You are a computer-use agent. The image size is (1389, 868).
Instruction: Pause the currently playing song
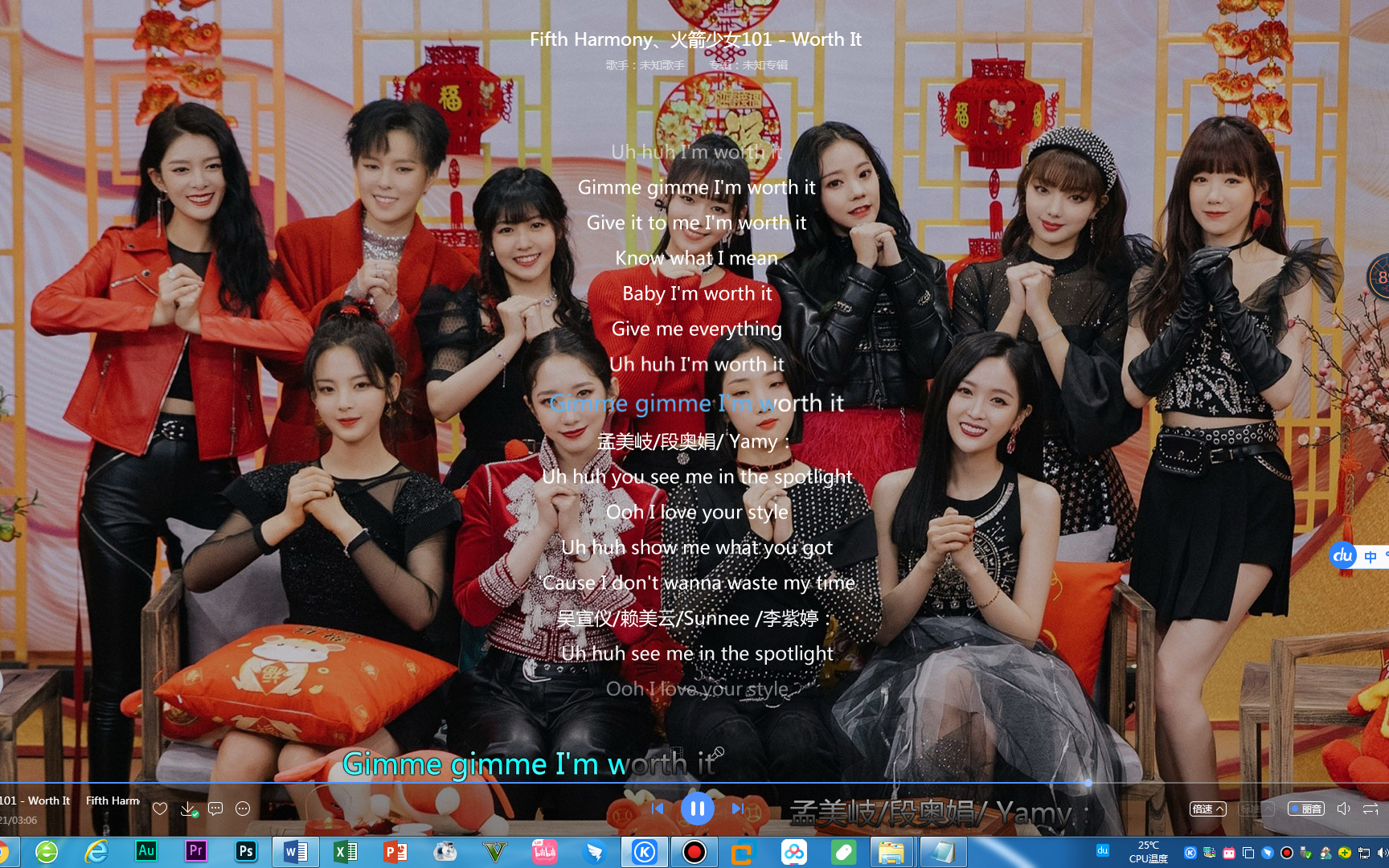tap(696, 809)
